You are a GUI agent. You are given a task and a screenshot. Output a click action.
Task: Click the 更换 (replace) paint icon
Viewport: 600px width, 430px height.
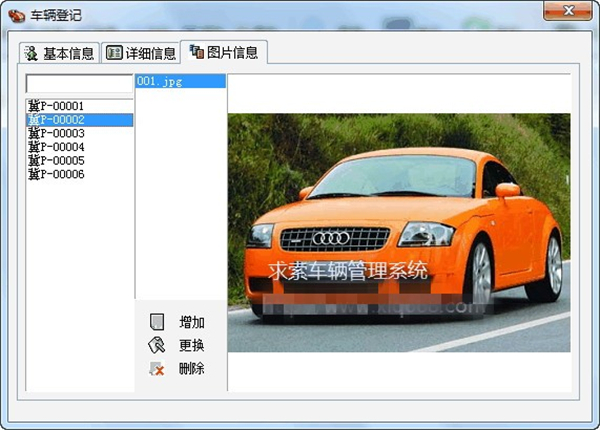pyautogui.click(x=156, y=345)
